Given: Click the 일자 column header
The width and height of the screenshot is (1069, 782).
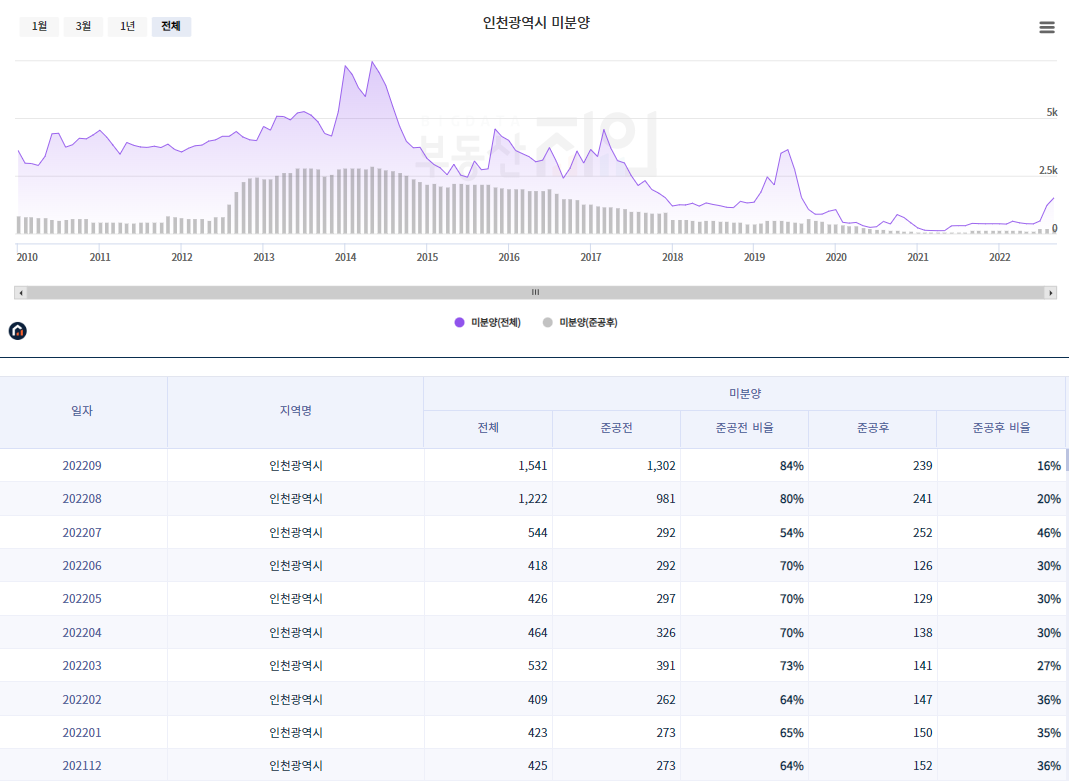Looking at the screenshot, I should (82, 411).
